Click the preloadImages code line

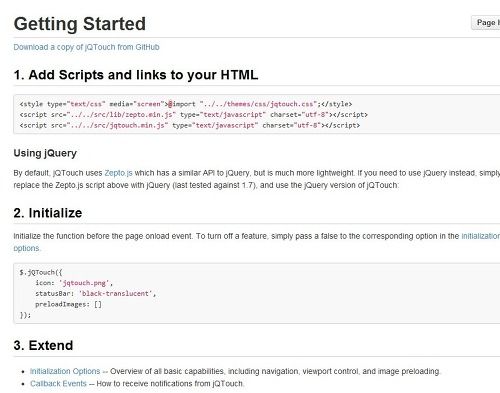click(68, 304)
